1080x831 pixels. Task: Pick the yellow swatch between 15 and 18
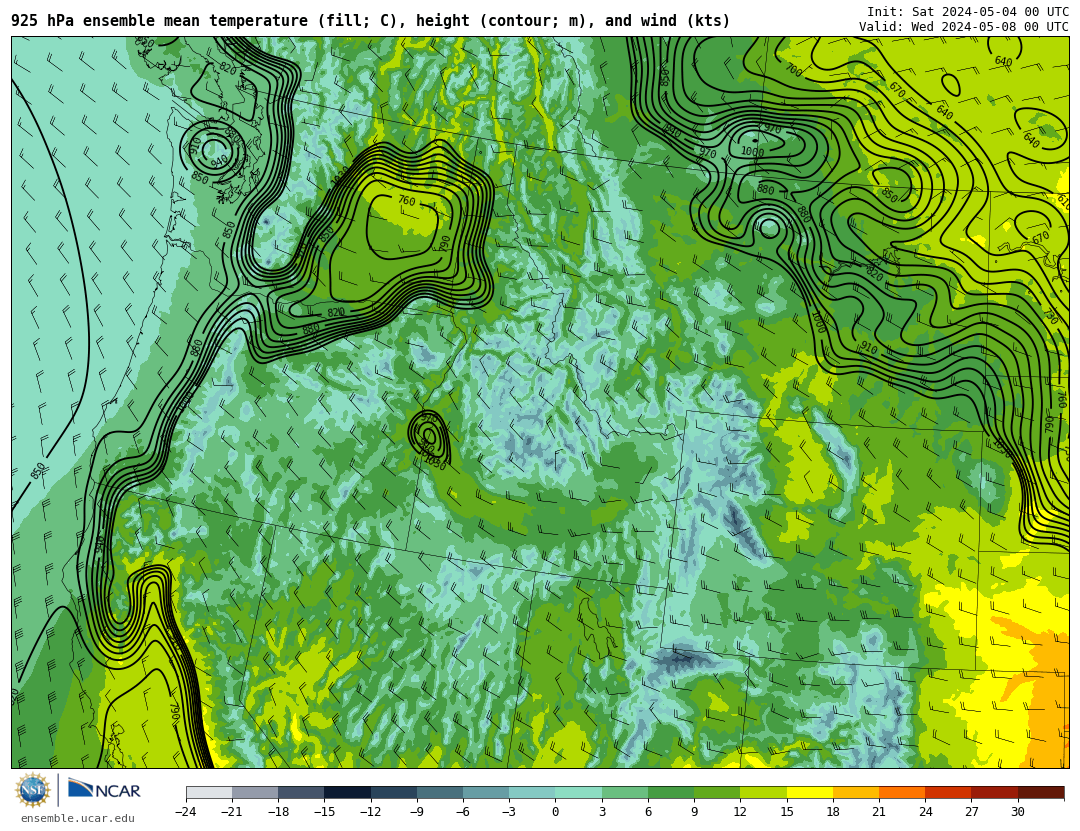[809, 792]
